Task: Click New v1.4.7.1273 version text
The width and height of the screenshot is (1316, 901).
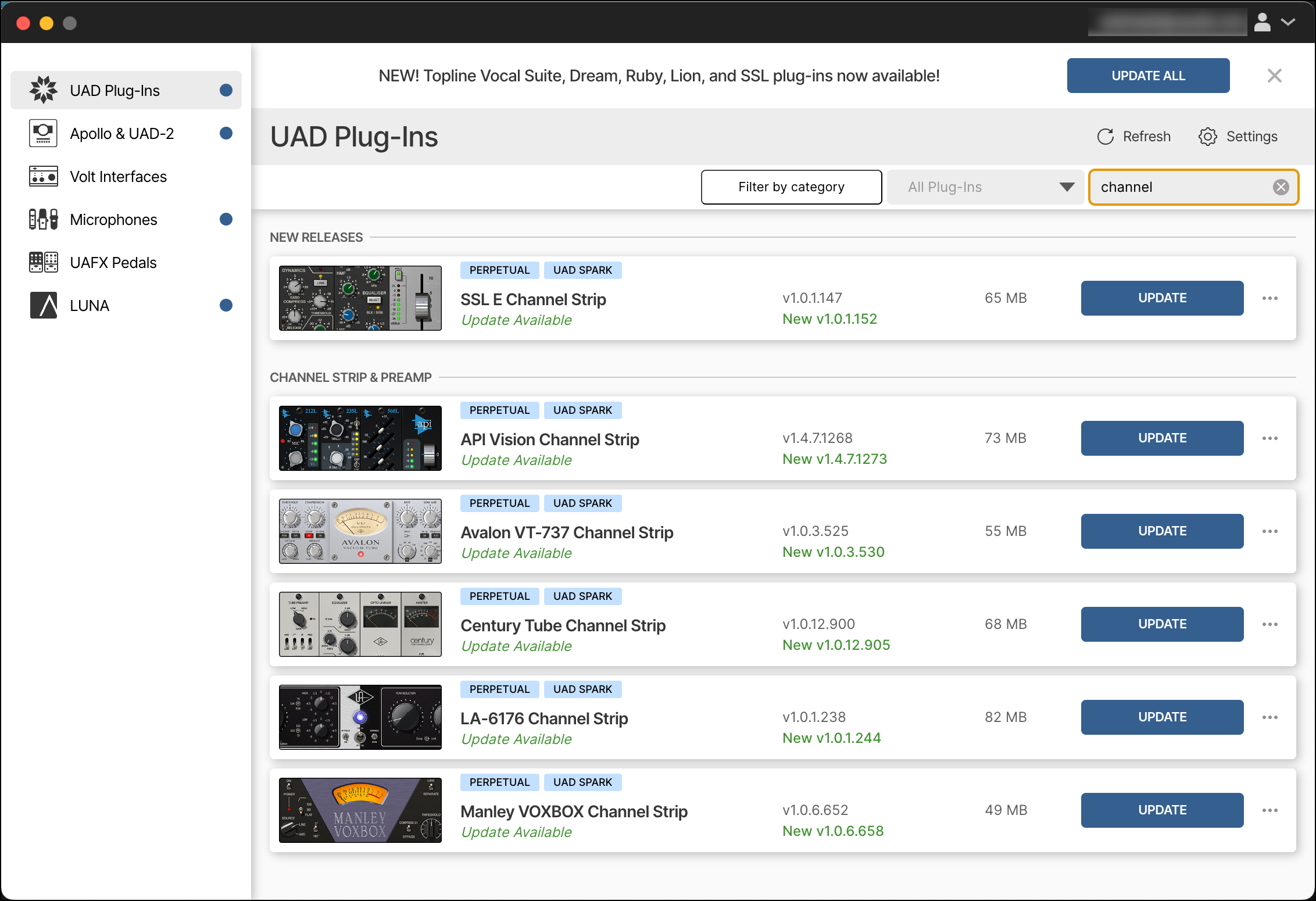Action: (835, 459)
